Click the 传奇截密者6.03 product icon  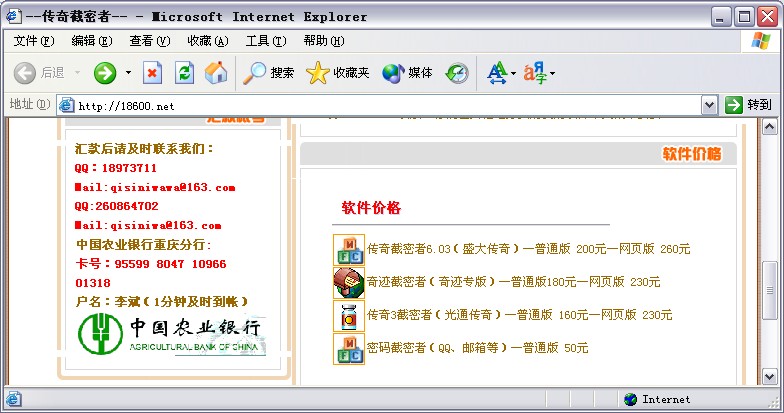point(349,250)
